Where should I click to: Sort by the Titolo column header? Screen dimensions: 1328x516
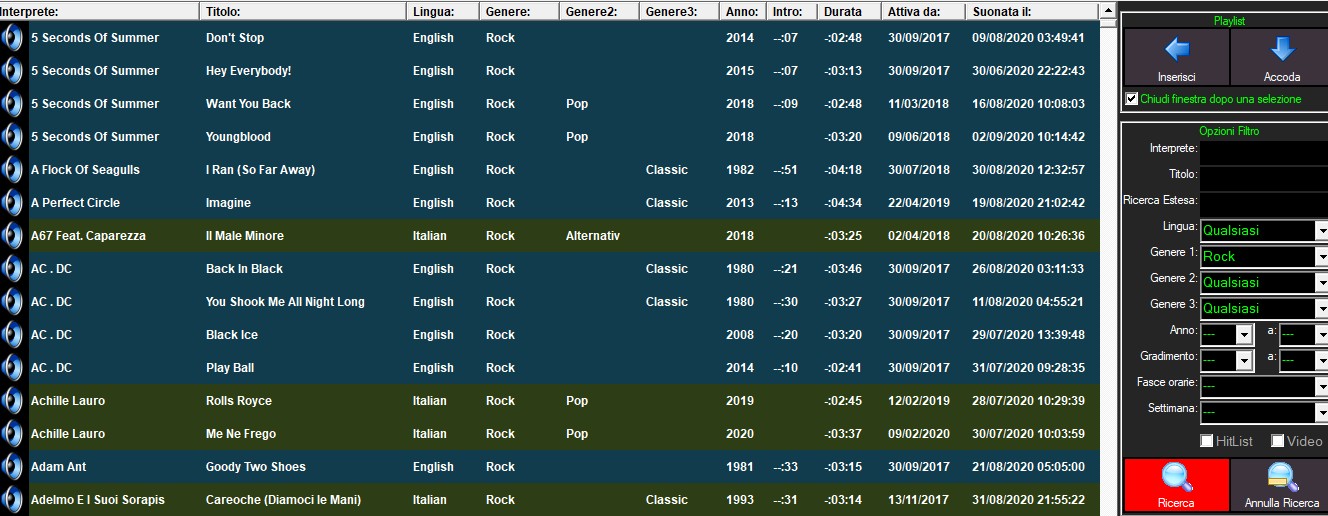[304, 11]
